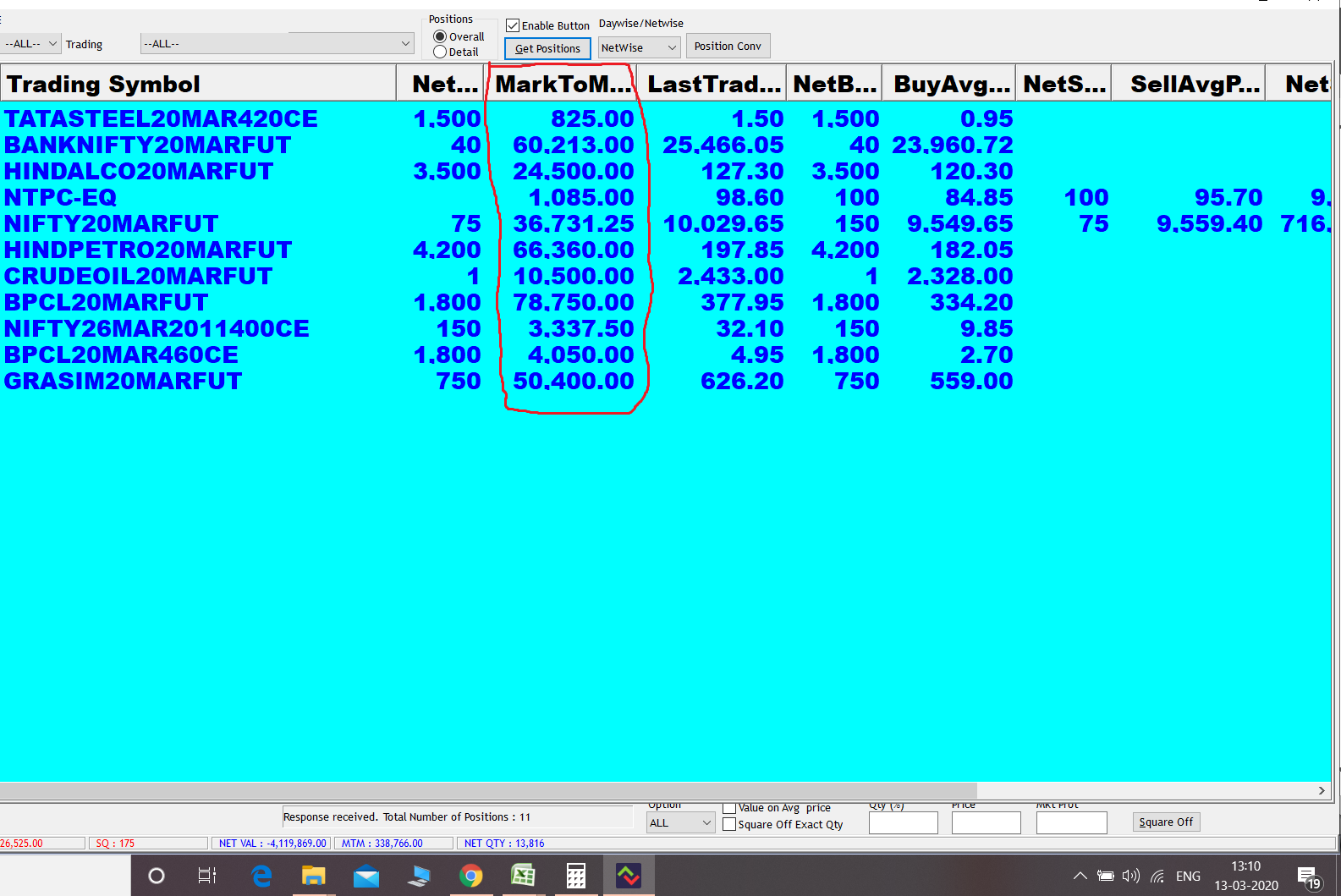Image resolution: width=1341 pixels, height=896 pixels.
Task: Click Position Conv button
Action: point(728,46)
